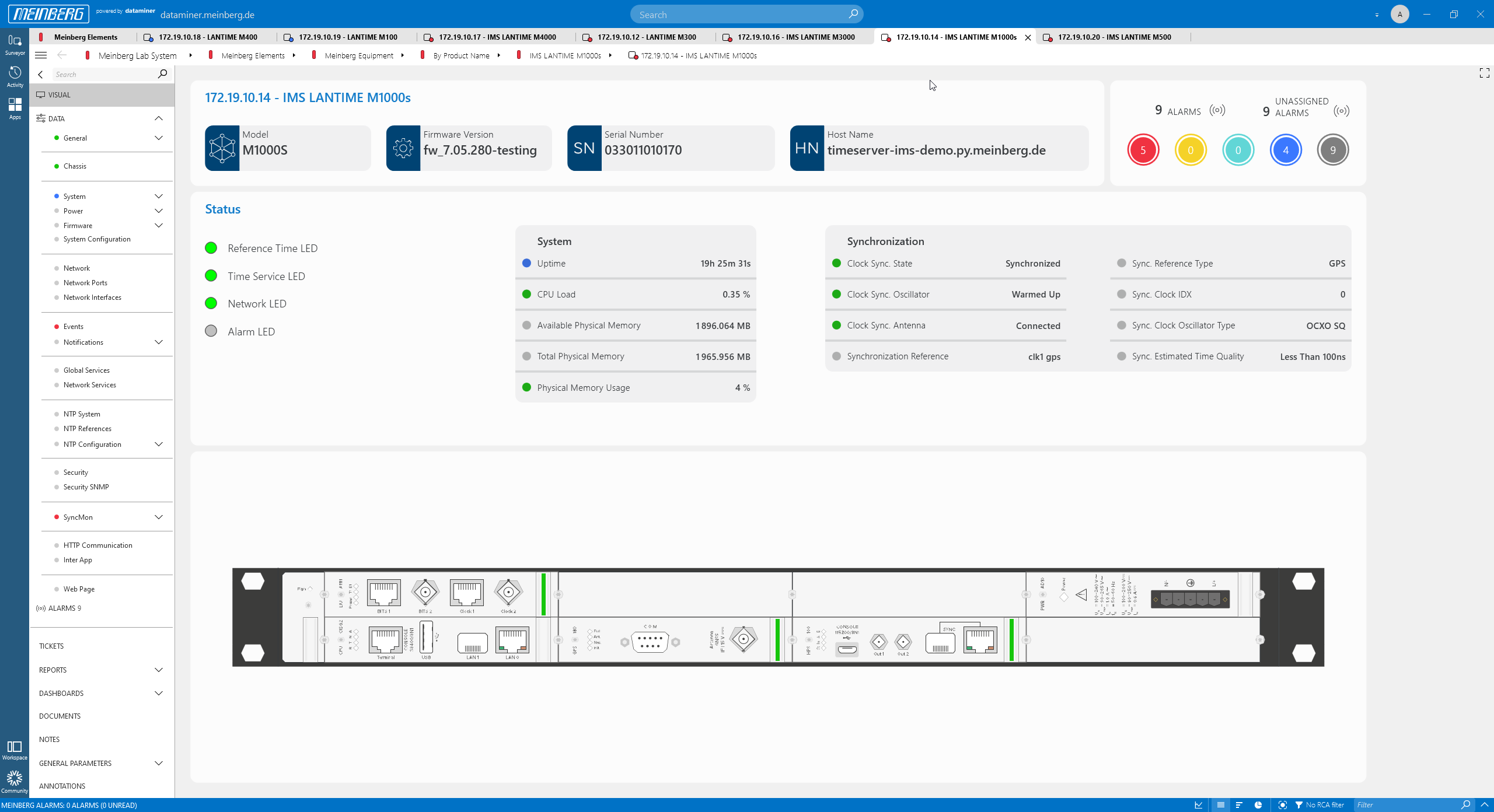This screenshot has height=812, width=1494.
Task: Click the back arrow in breadcrumb bar
Action: [62, 55]
